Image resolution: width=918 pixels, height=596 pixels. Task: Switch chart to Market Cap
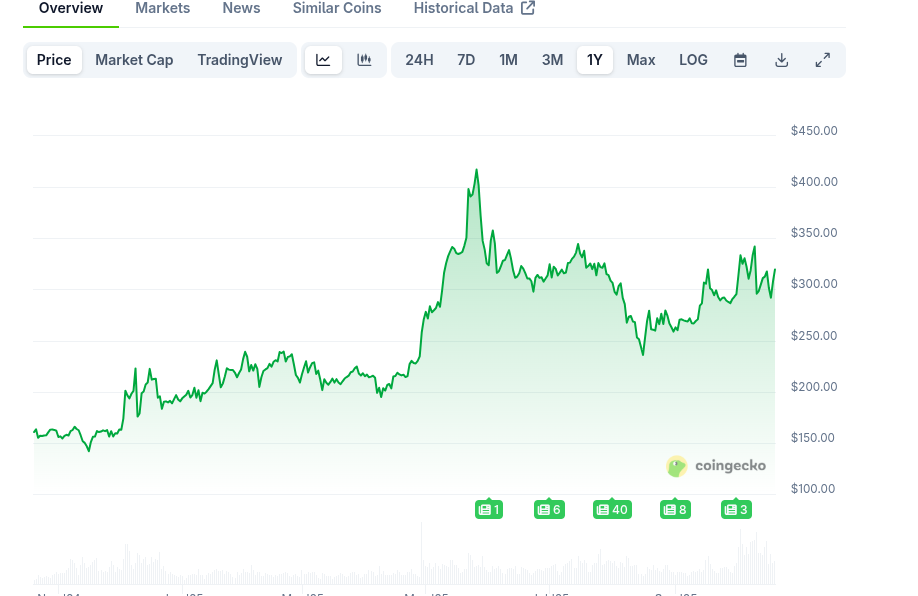(x=134, y=60)
